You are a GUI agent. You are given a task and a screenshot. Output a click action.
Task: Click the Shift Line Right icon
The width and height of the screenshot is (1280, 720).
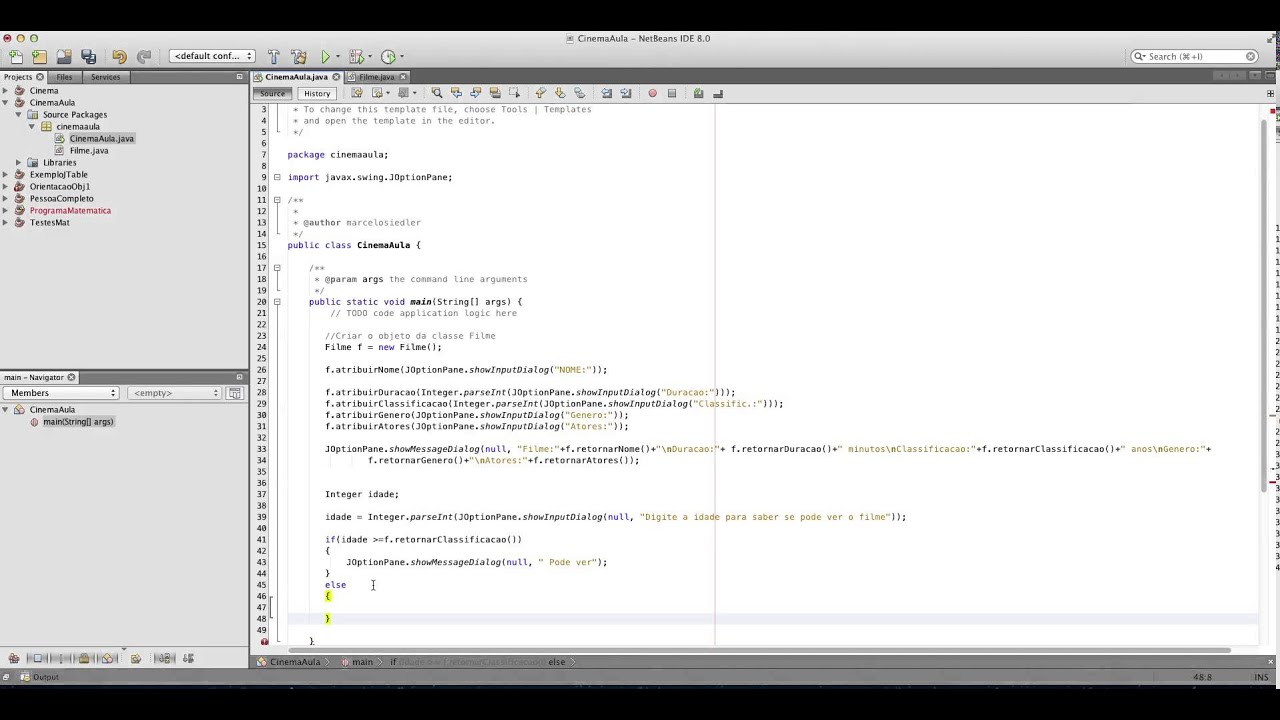626,93
